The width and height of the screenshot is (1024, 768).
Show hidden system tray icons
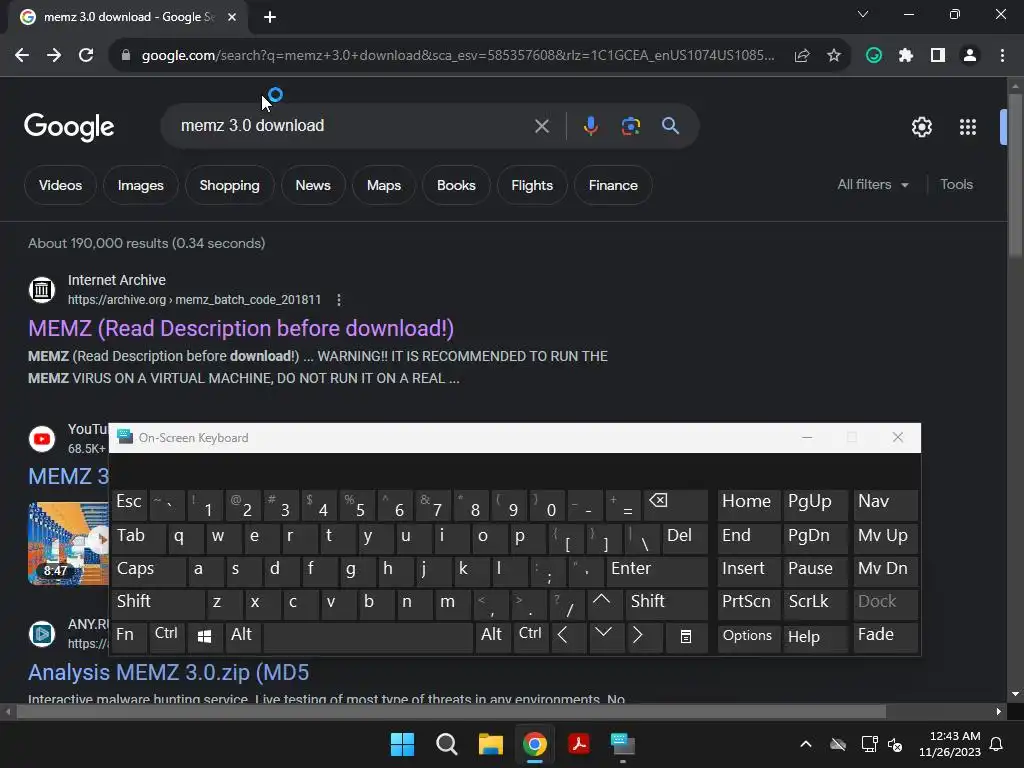[x=806, y=744]
